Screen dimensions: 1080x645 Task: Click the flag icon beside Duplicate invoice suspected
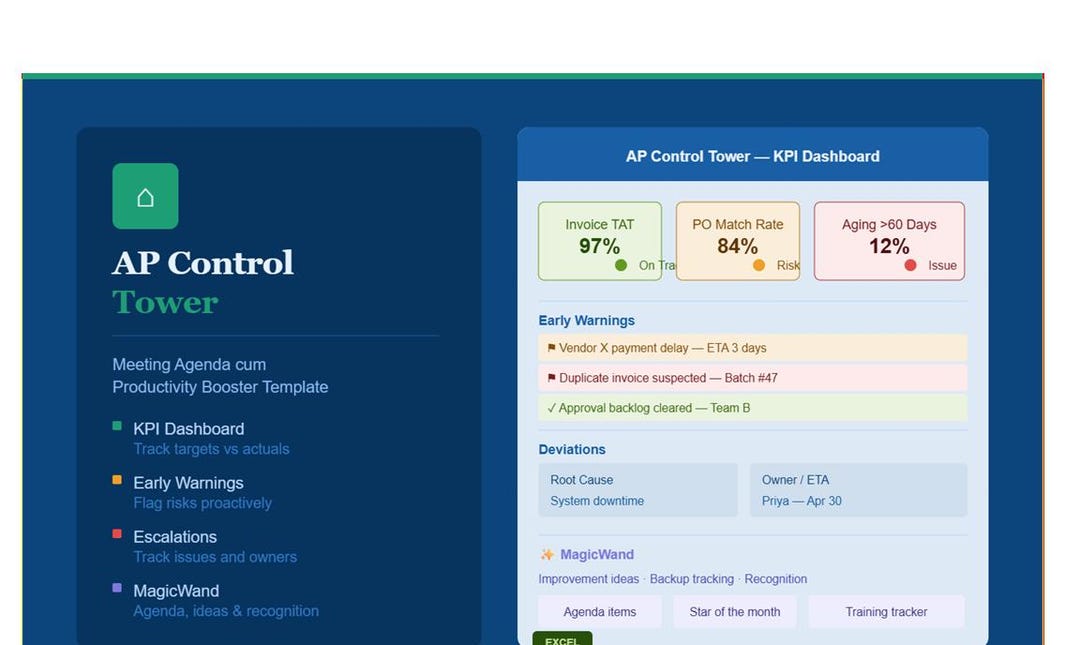tap(551, 378)
